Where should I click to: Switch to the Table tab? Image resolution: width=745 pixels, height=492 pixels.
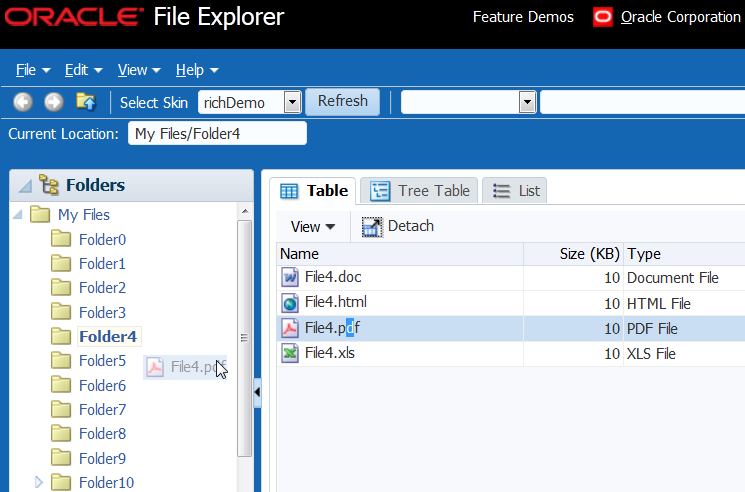click(x=315, y=191)
